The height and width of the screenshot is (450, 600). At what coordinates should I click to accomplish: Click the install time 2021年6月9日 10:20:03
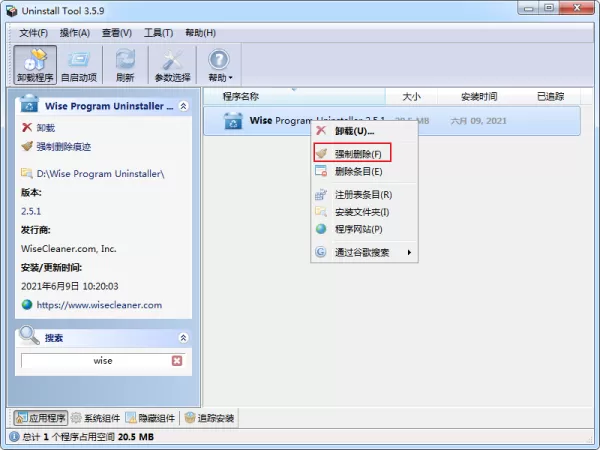click(70, 286)
